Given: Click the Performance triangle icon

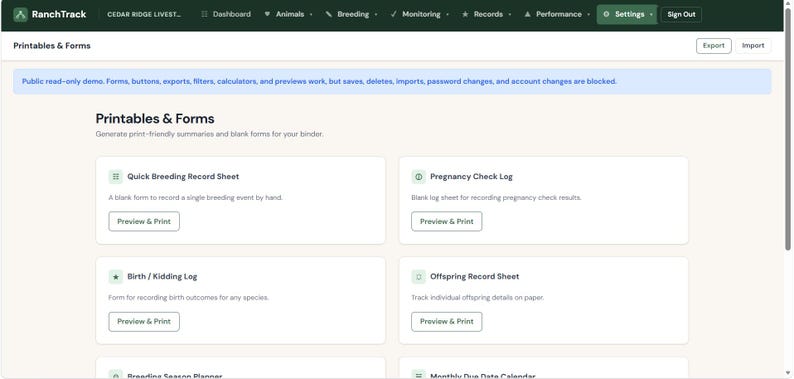Looking at the screenshot, I should pyautogui.click(x=528, y=14).
